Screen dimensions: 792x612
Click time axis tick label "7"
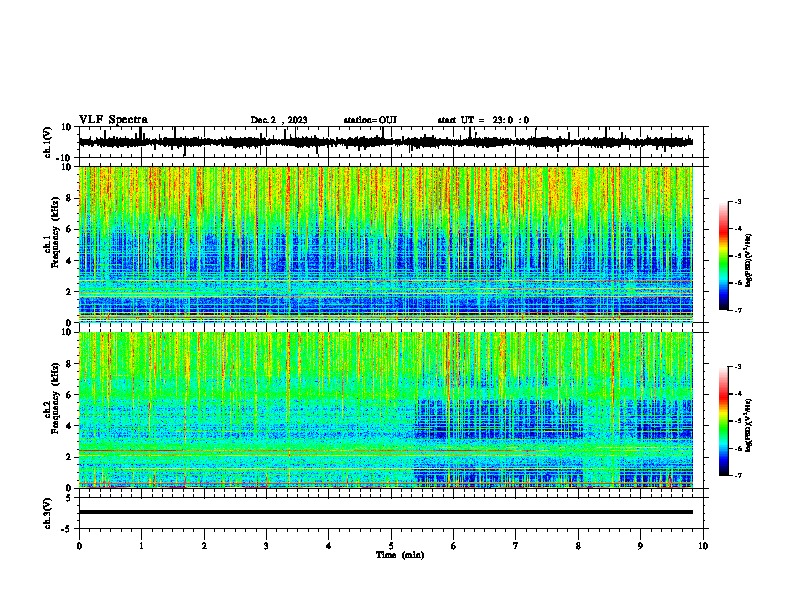coord(516,546)
